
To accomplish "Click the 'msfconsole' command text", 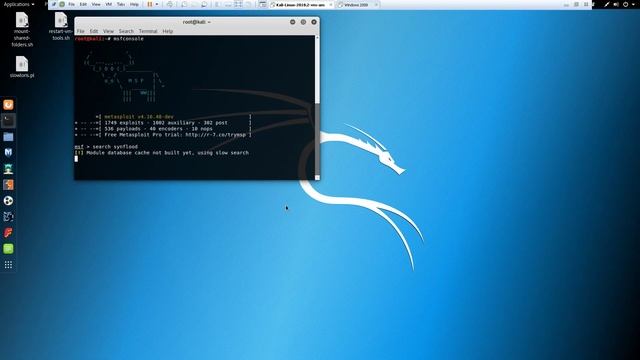I will tap(129, 39).
